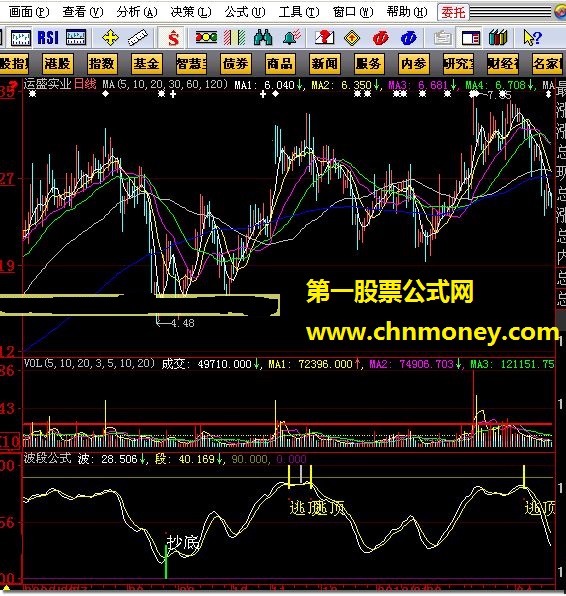566x596 pixels.
Task: Toggle the red S dollar icon
Action: (x=173, y=38)
